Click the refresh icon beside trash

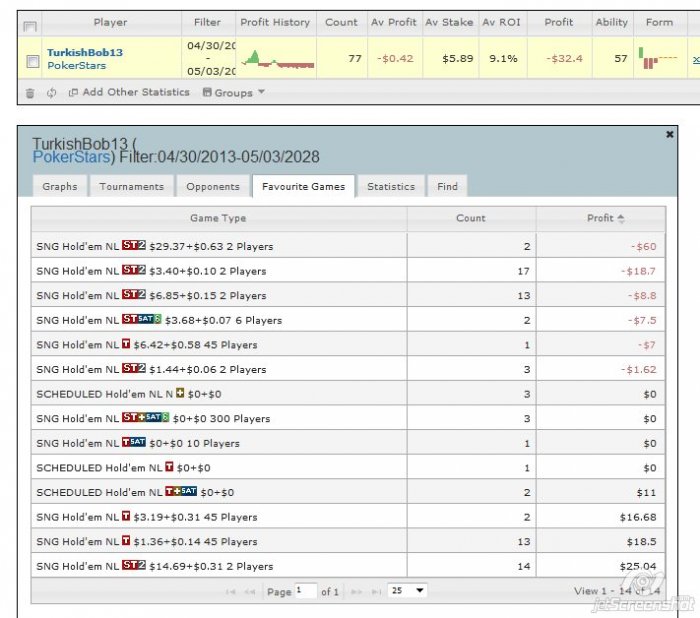(51, 93)
